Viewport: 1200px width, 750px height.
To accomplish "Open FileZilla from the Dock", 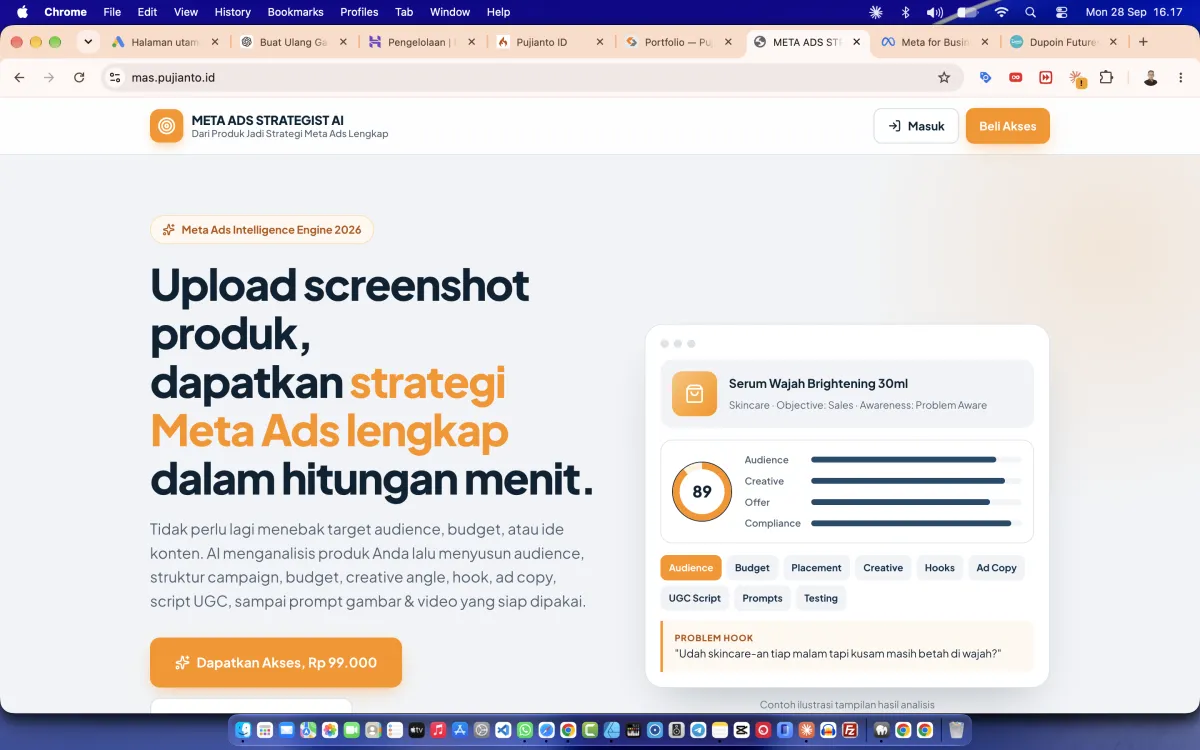I will (850, 730).
